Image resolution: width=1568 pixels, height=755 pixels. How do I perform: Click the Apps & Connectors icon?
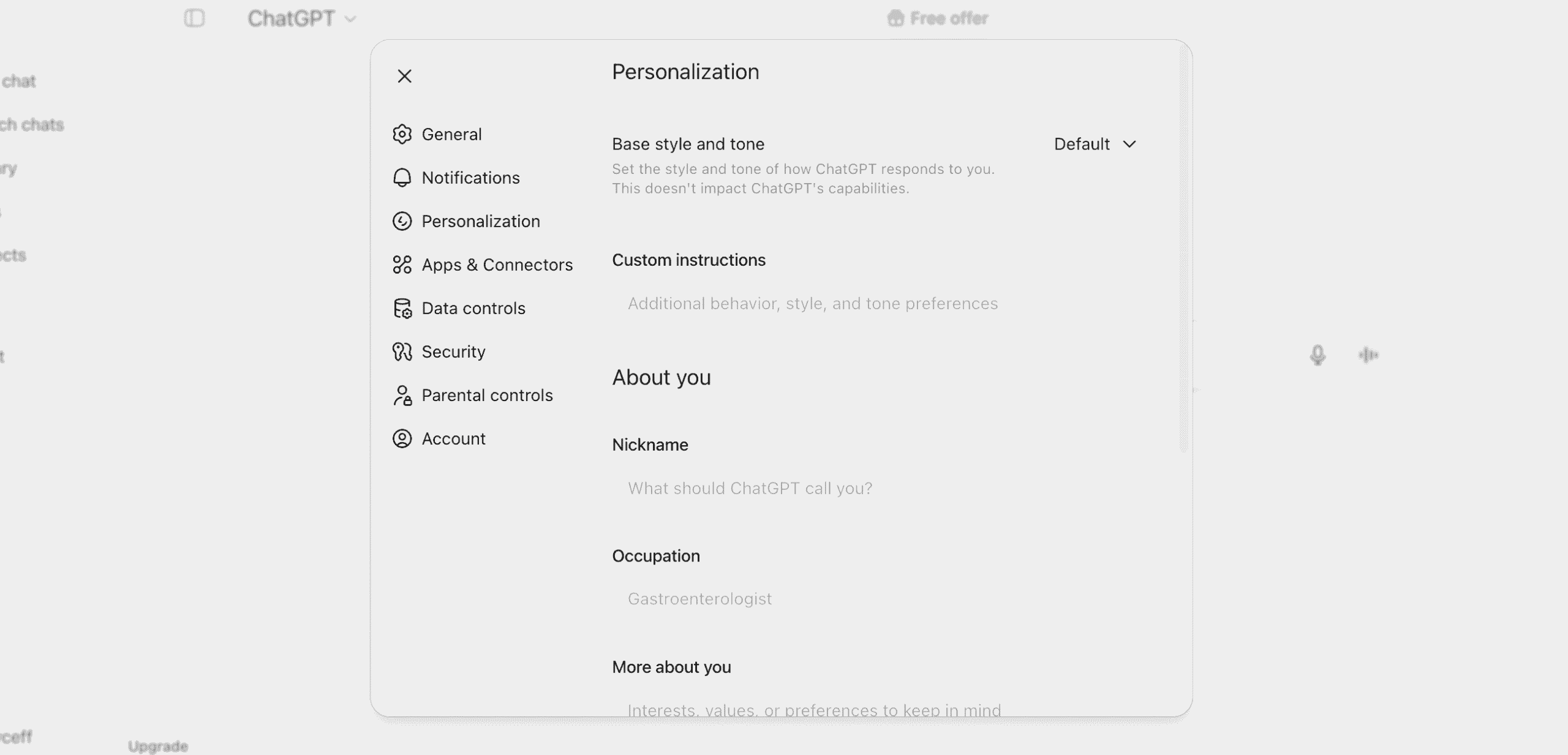coord(402,265)
